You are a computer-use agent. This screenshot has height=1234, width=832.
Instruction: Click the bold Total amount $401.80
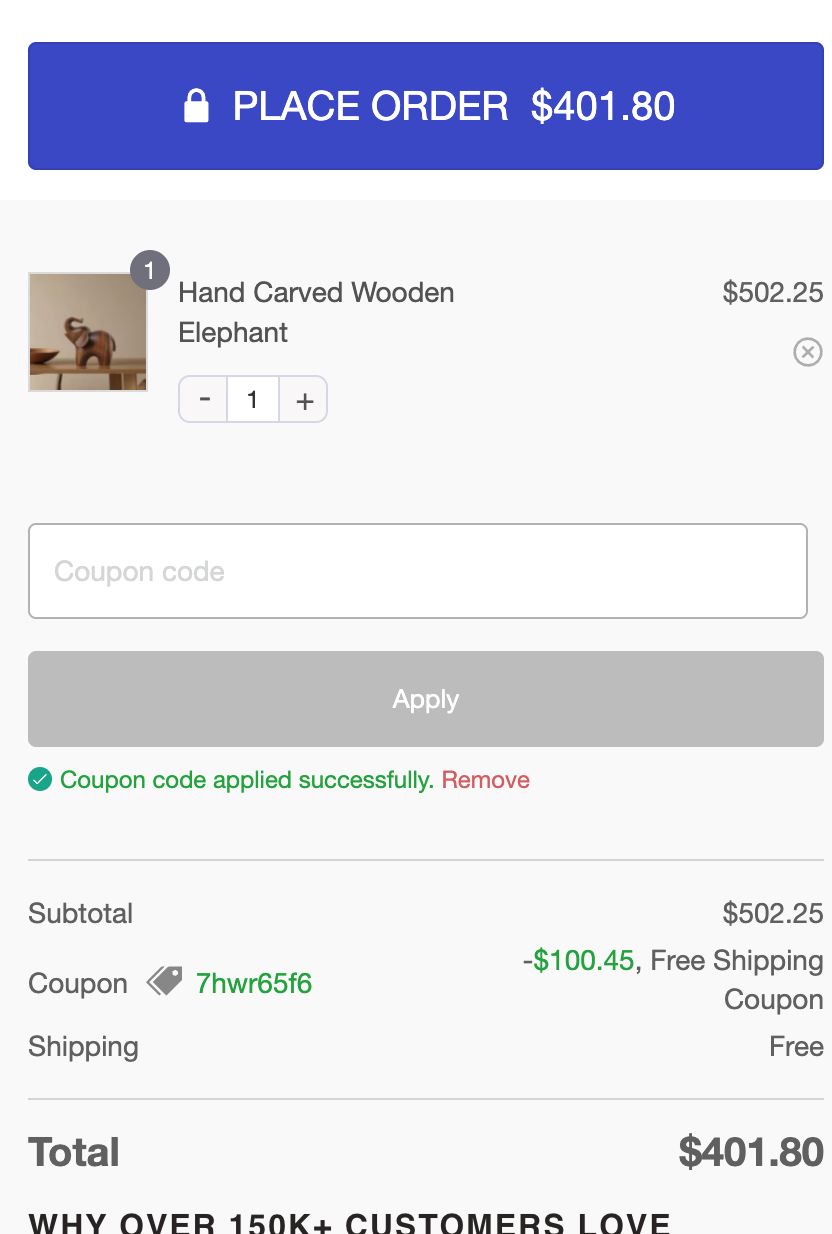click(x=750, y=1152)
